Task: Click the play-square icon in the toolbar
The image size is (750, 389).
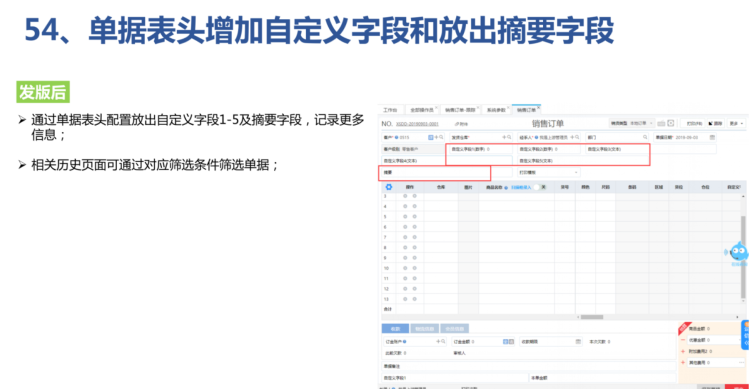Action: (x=671, y=123)
